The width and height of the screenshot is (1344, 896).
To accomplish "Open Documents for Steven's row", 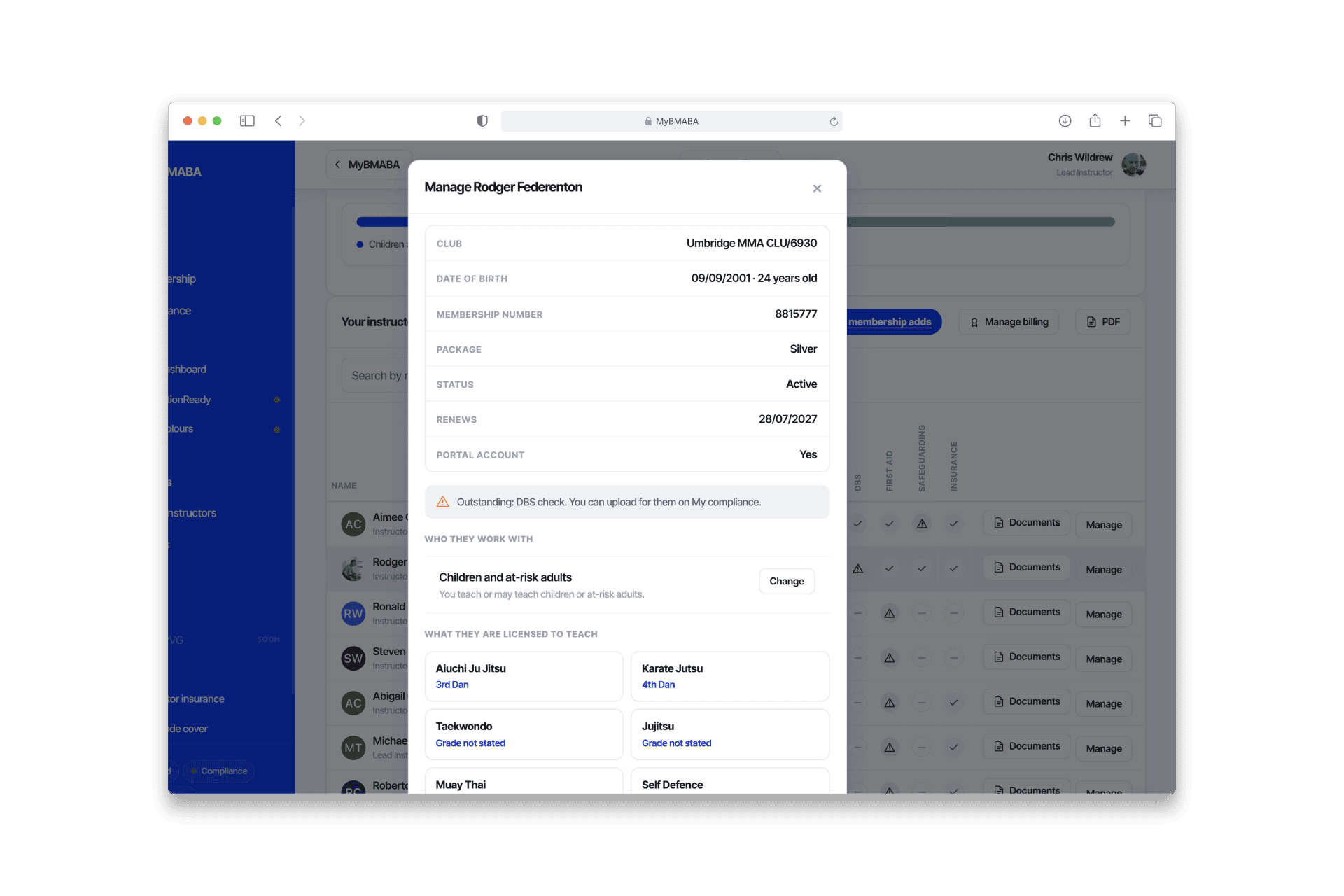I will 1027,657.
